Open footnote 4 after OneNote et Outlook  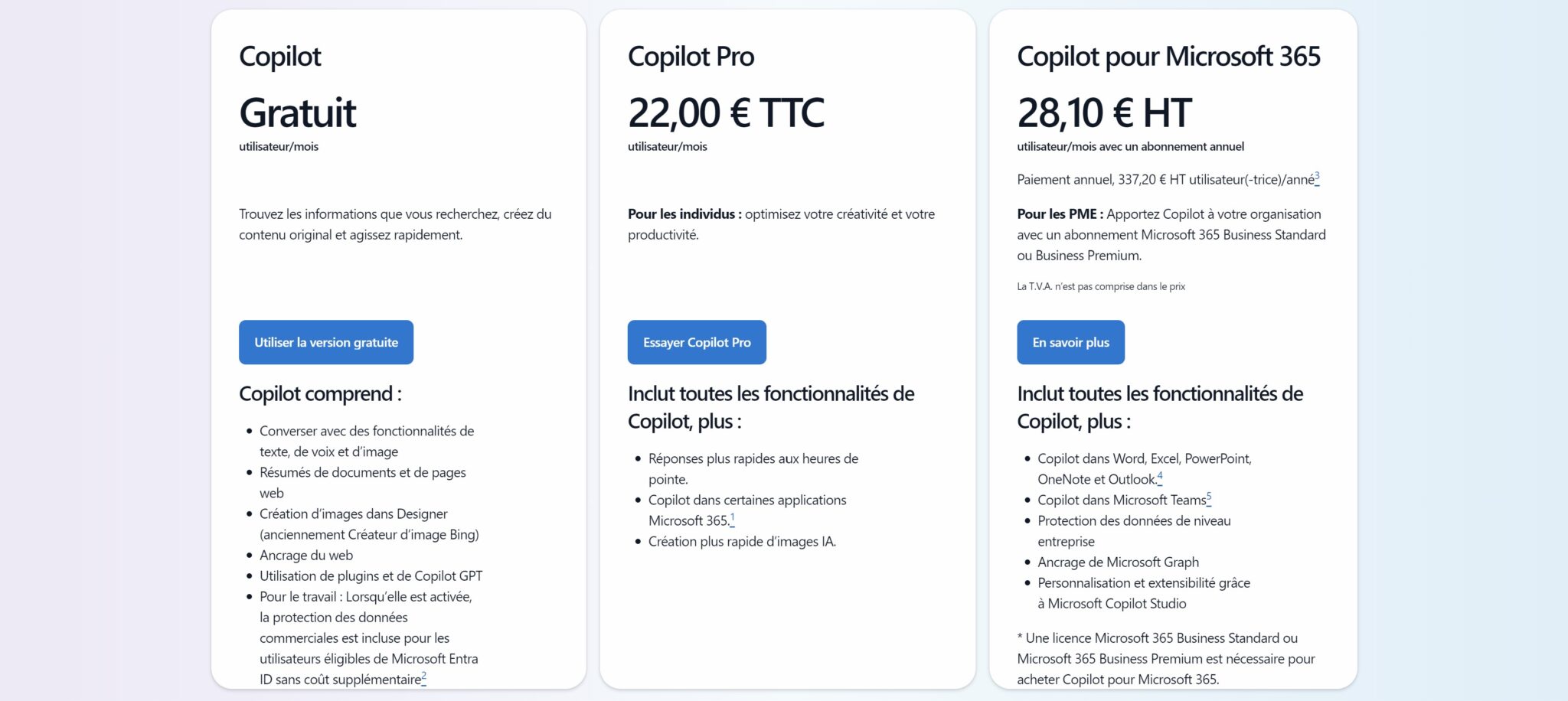pos(1160,478)
